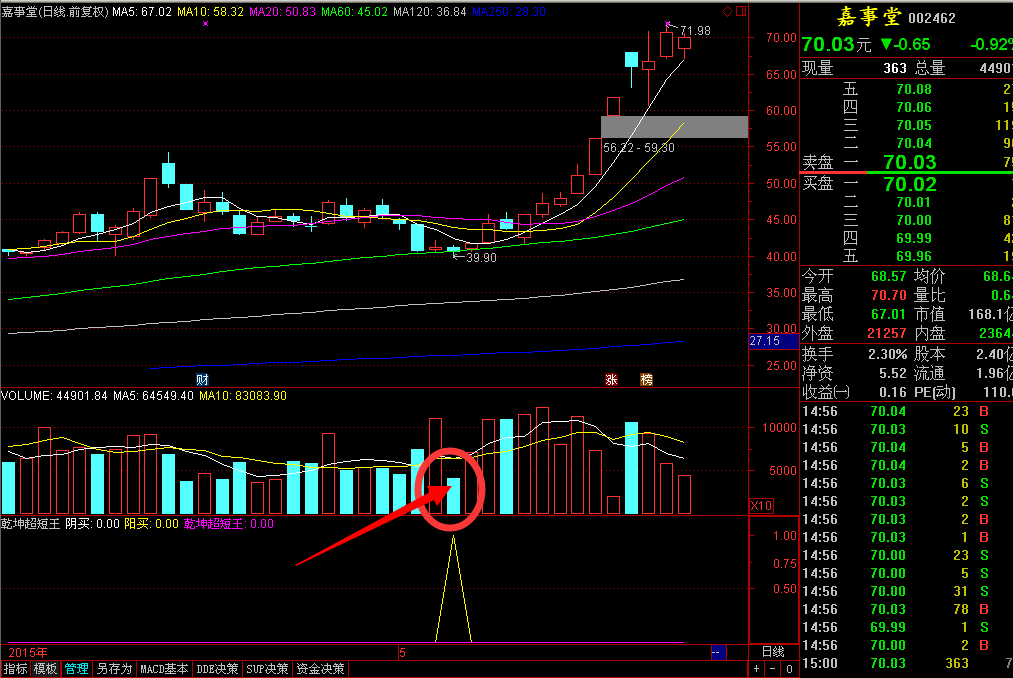This screenshot has height=678, width=1013.
Task: Open the 指标 indicator tab
Action: 16,669
